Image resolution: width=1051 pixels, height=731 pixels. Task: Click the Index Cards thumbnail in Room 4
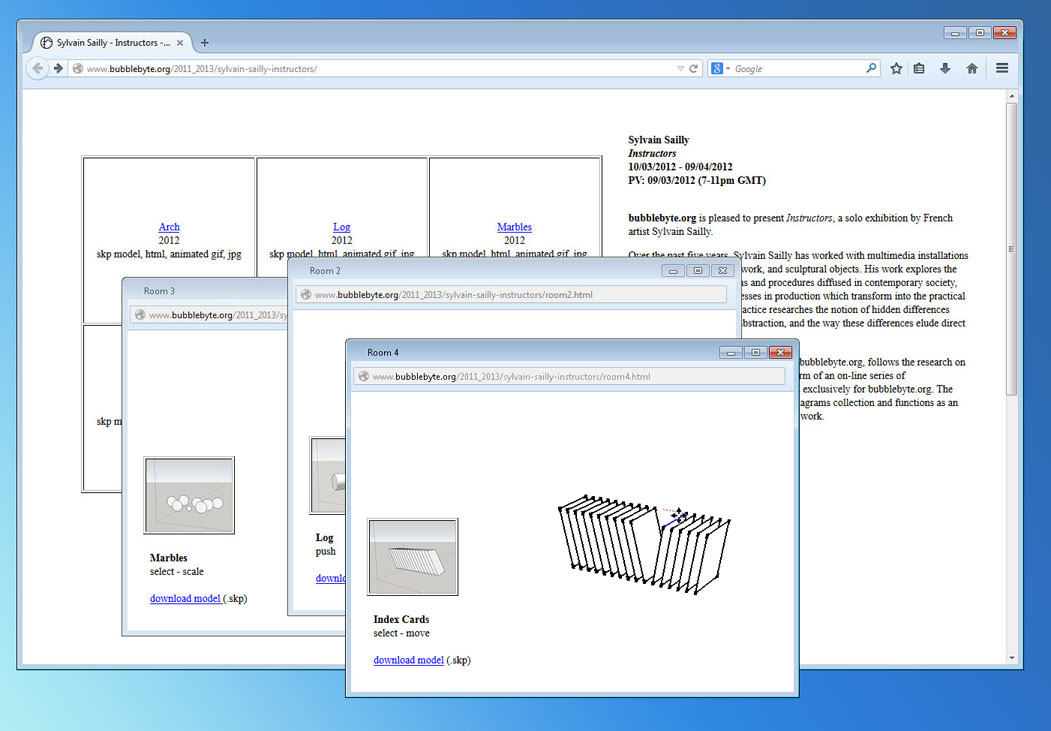click(413, 557)
